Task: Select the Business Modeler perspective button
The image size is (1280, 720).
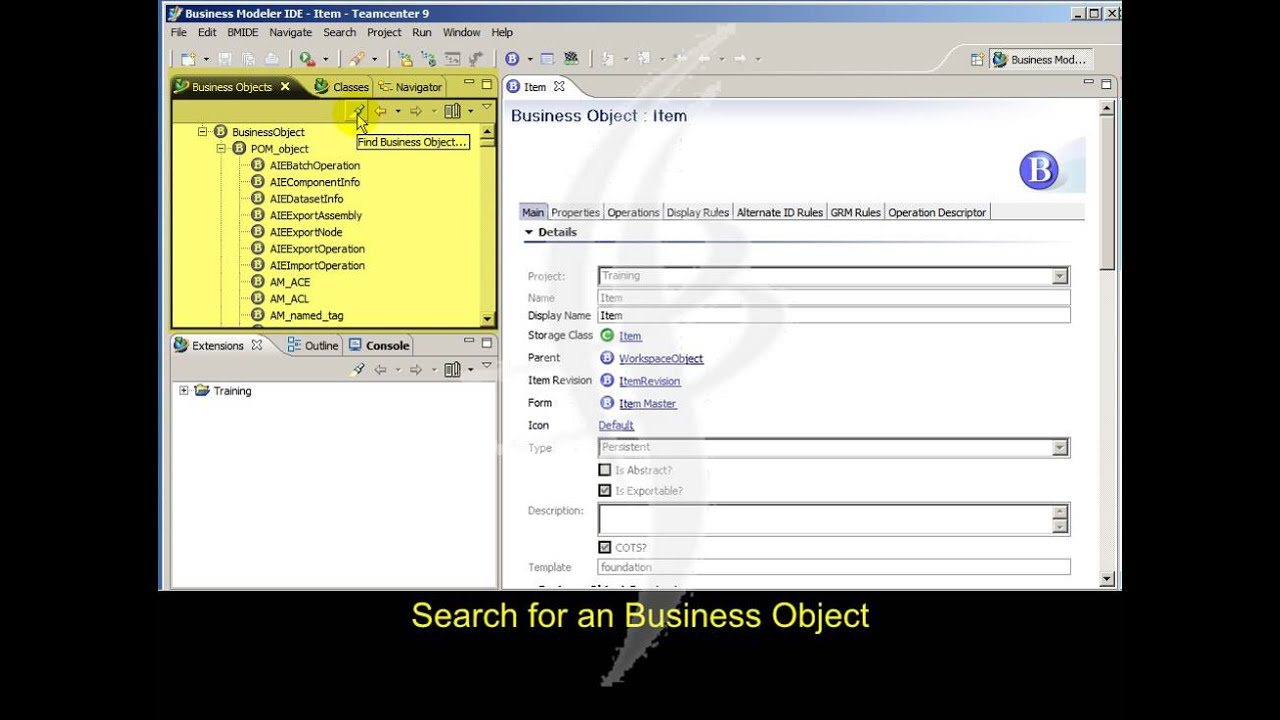Action: [1040, 59]
